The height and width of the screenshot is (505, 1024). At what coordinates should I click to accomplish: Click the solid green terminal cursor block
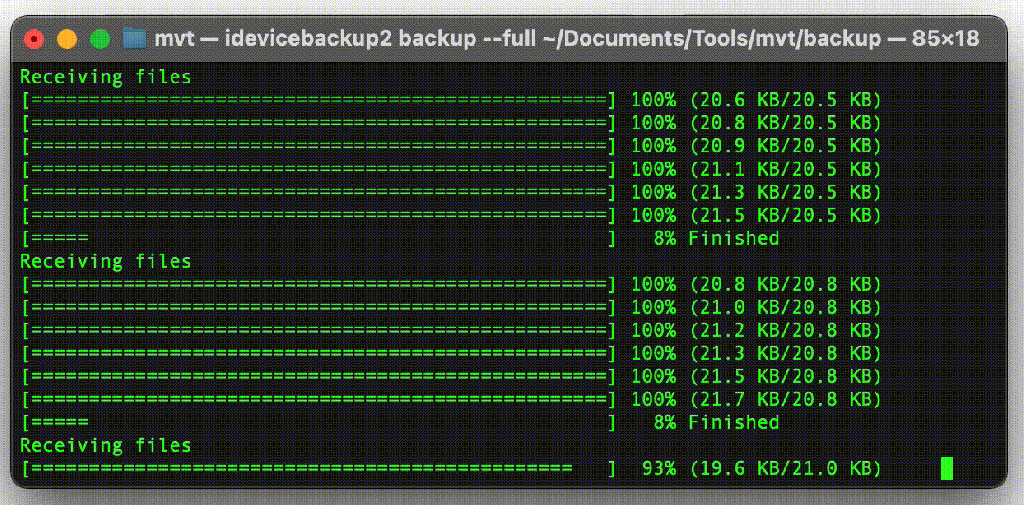[946, 468]
